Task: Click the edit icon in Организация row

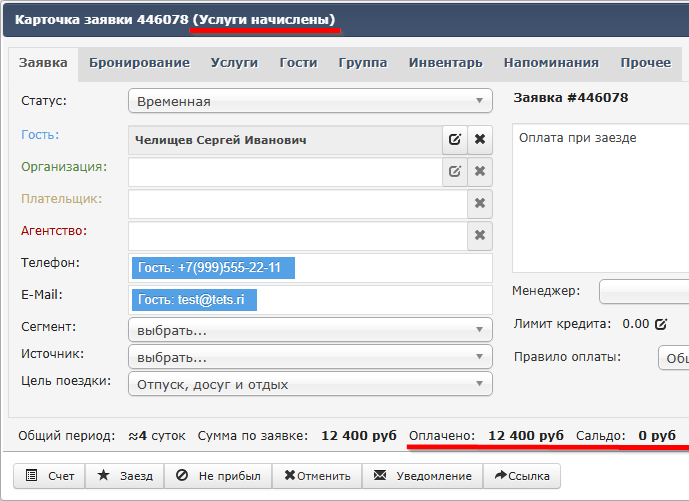Action: click(455, 172)
